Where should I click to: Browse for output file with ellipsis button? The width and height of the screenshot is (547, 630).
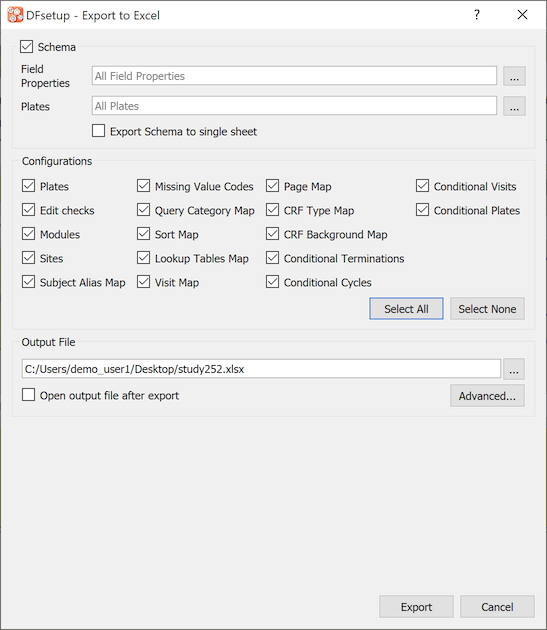[514, 369]
